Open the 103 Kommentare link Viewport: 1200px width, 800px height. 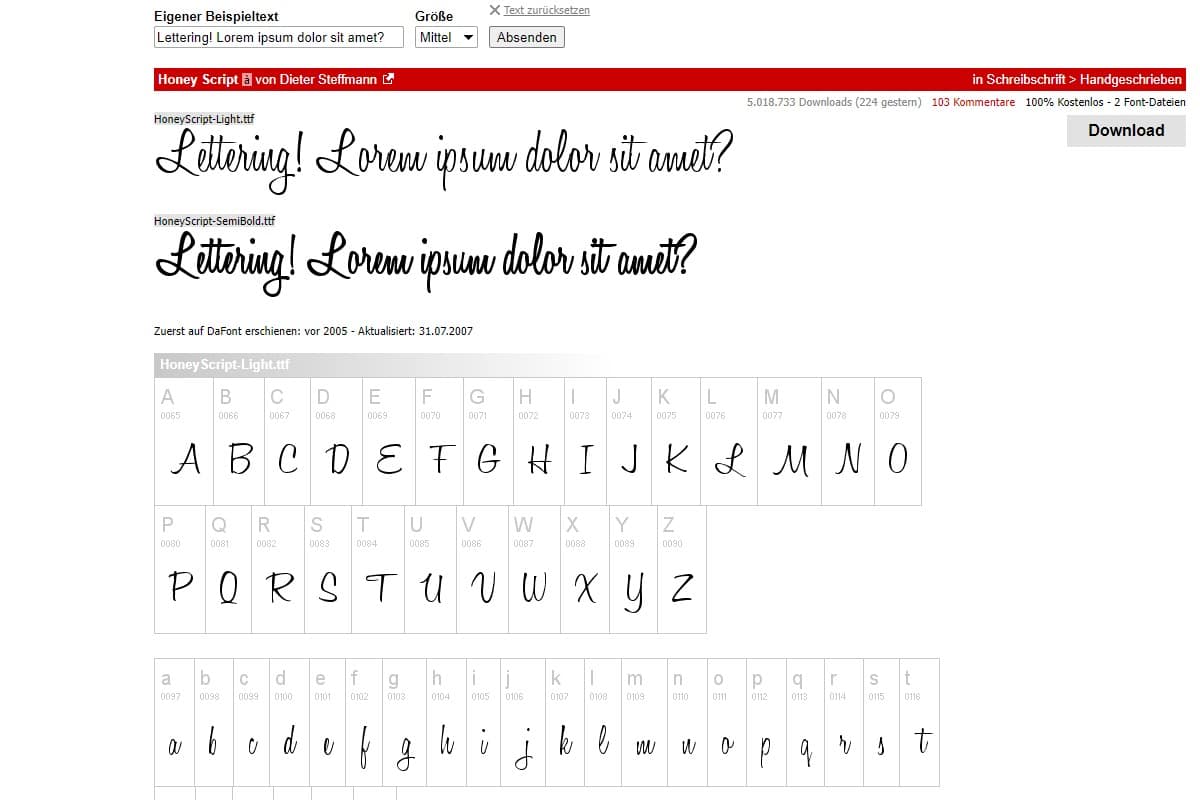coord(973,102)
